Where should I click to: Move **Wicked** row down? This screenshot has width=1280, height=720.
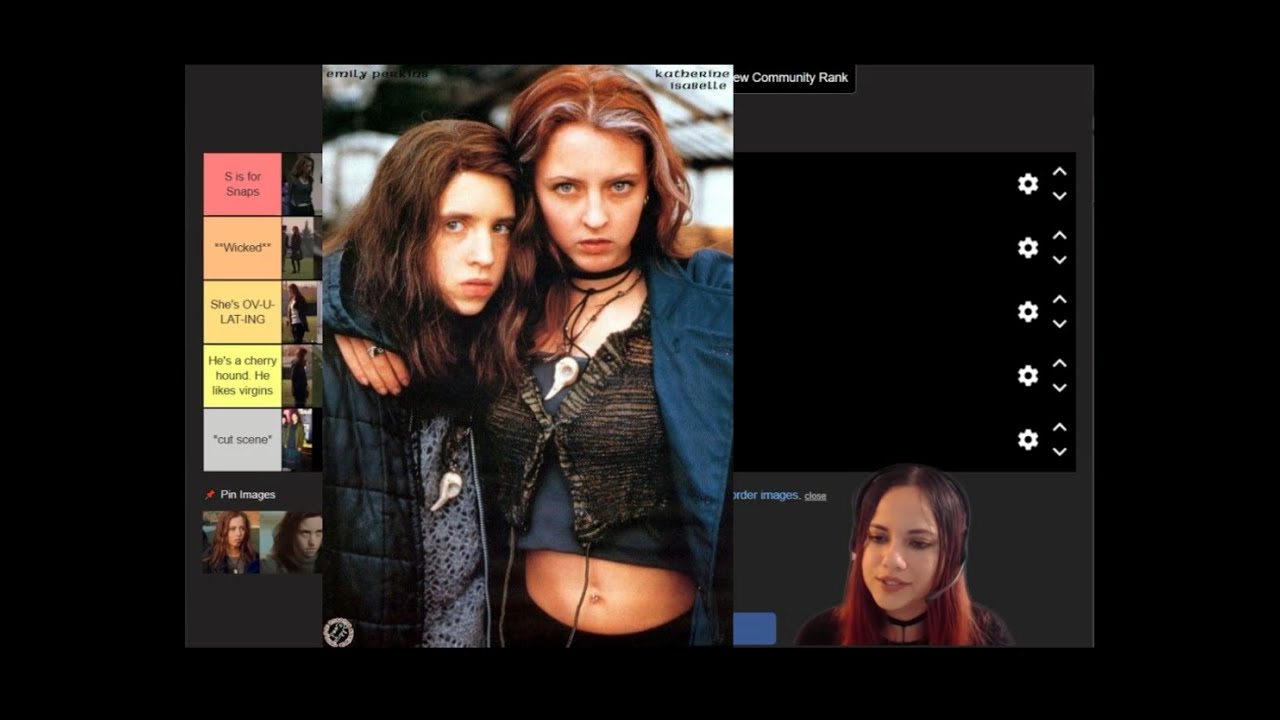(x=1060, y=260)
